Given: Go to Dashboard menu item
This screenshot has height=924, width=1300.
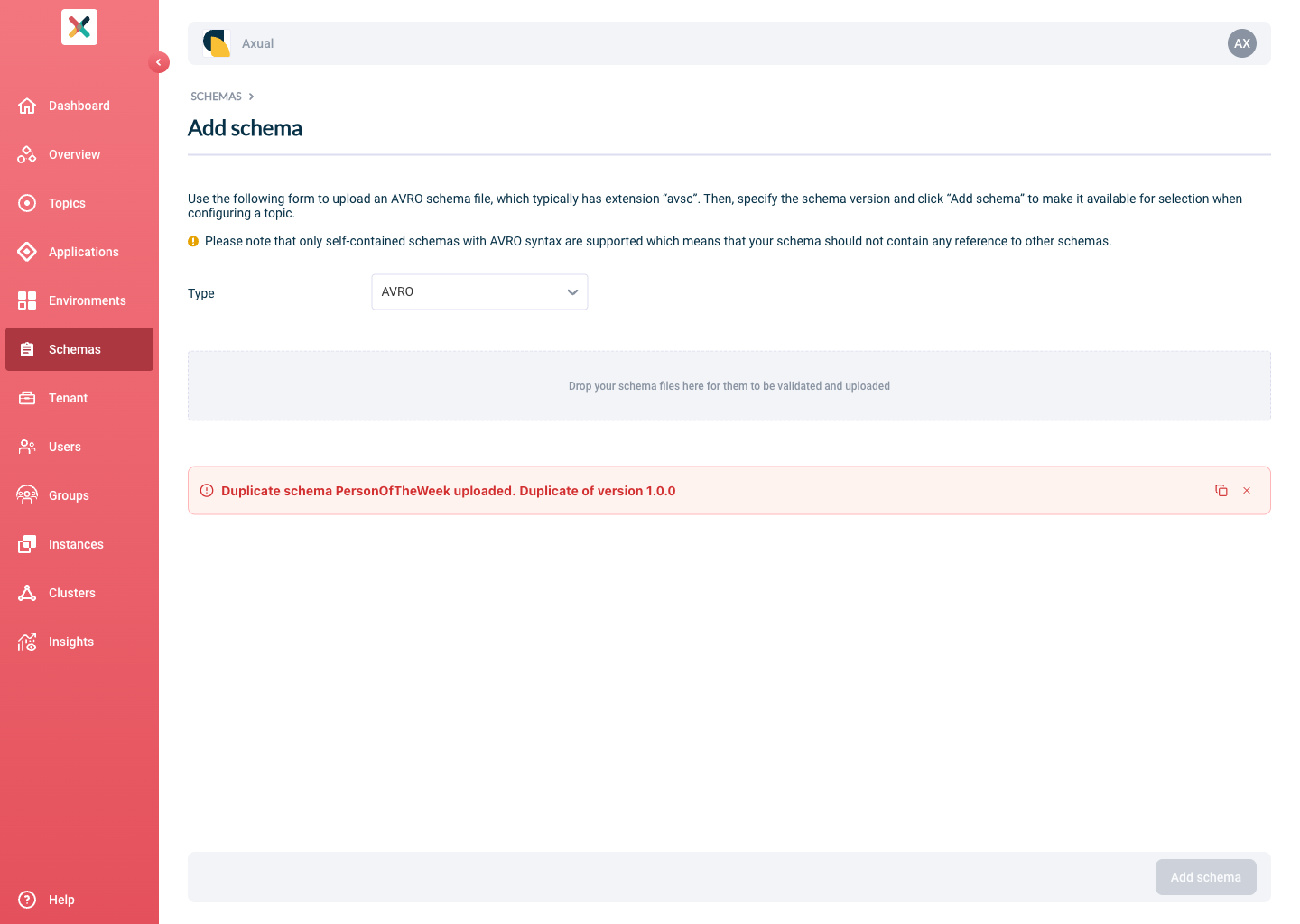Looking at the screenshot, I should 79,106.
